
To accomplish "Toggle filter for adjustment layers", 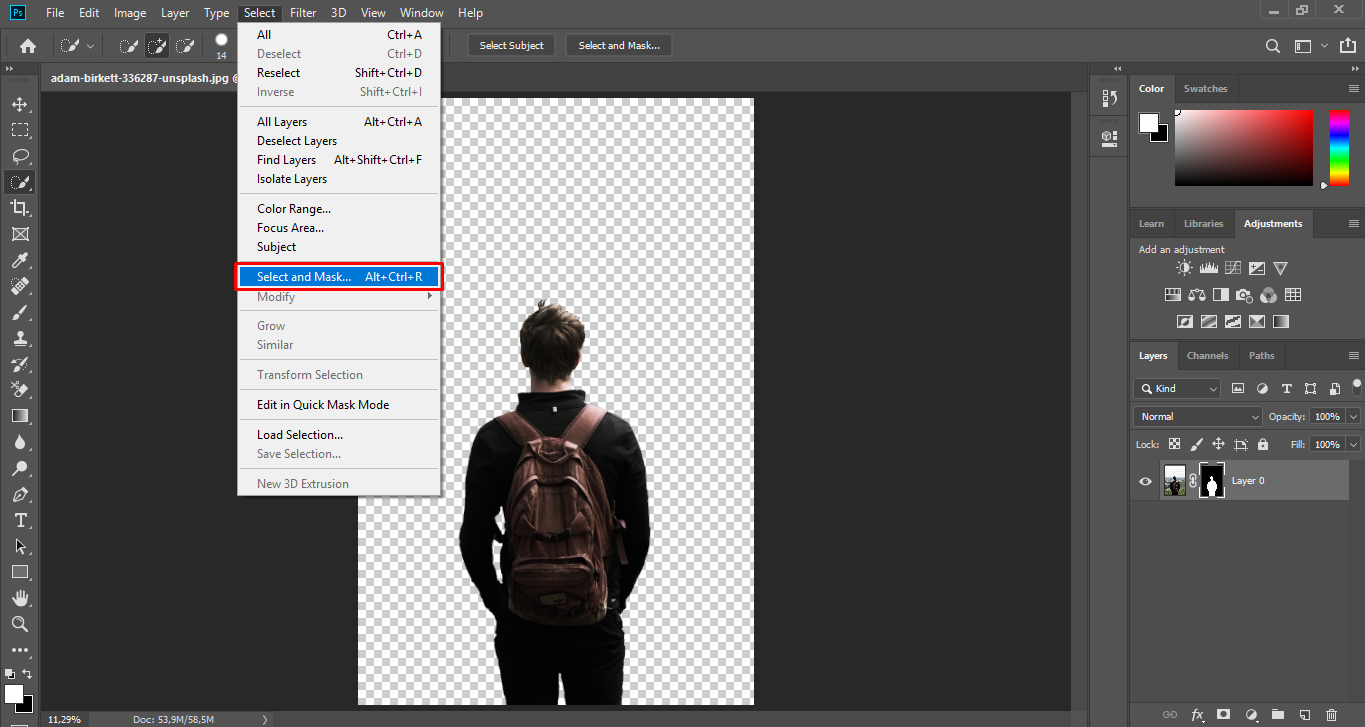I will [x=1262, y=388].
